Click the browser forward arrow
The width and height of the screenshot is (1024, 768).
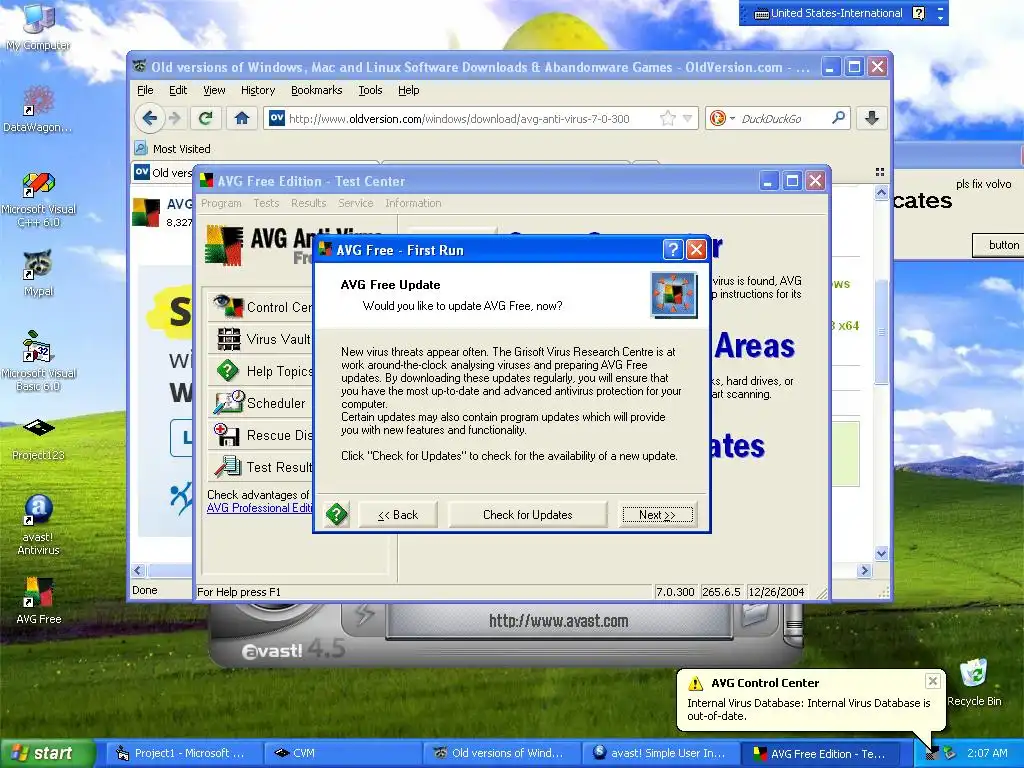[174, 118]
